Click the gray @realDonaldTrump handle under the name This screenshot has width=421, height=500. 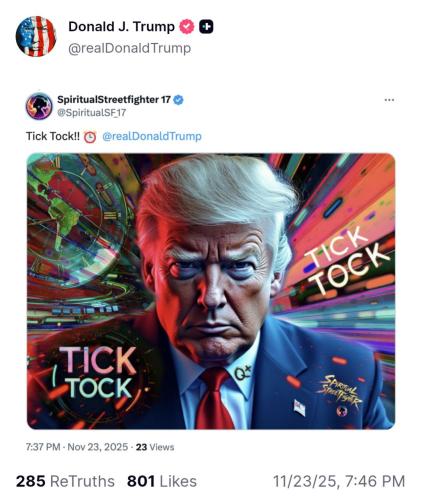(130, 48)
